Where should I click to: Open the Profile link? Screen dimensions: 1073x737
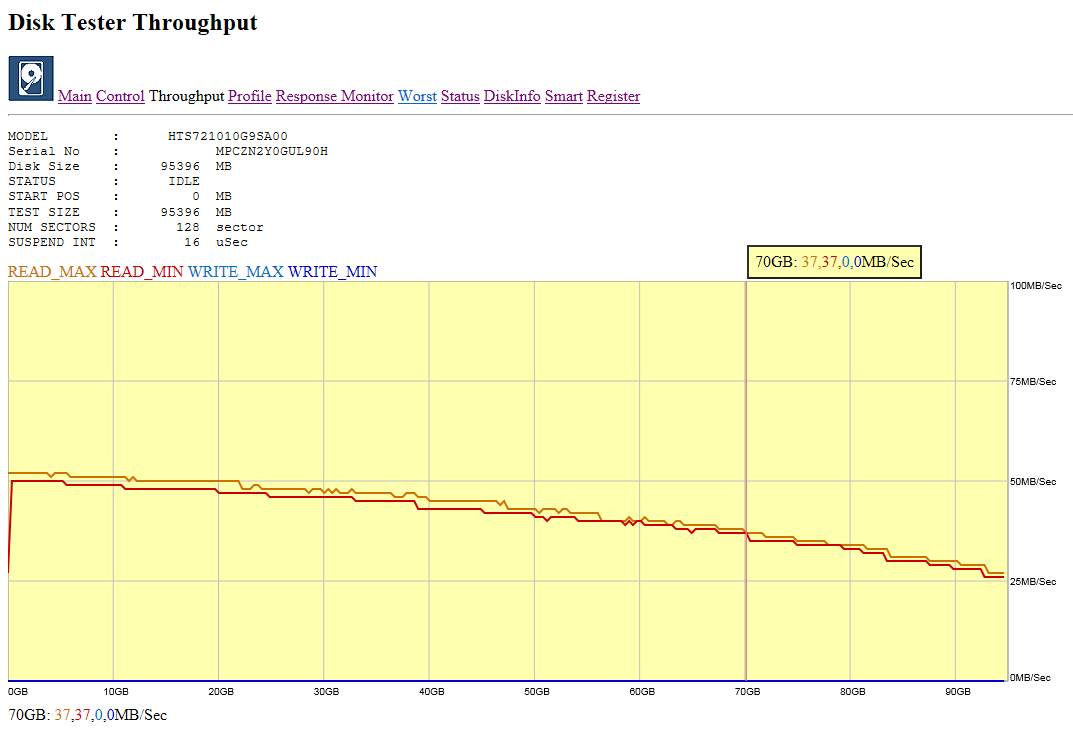tap(250, 96)
